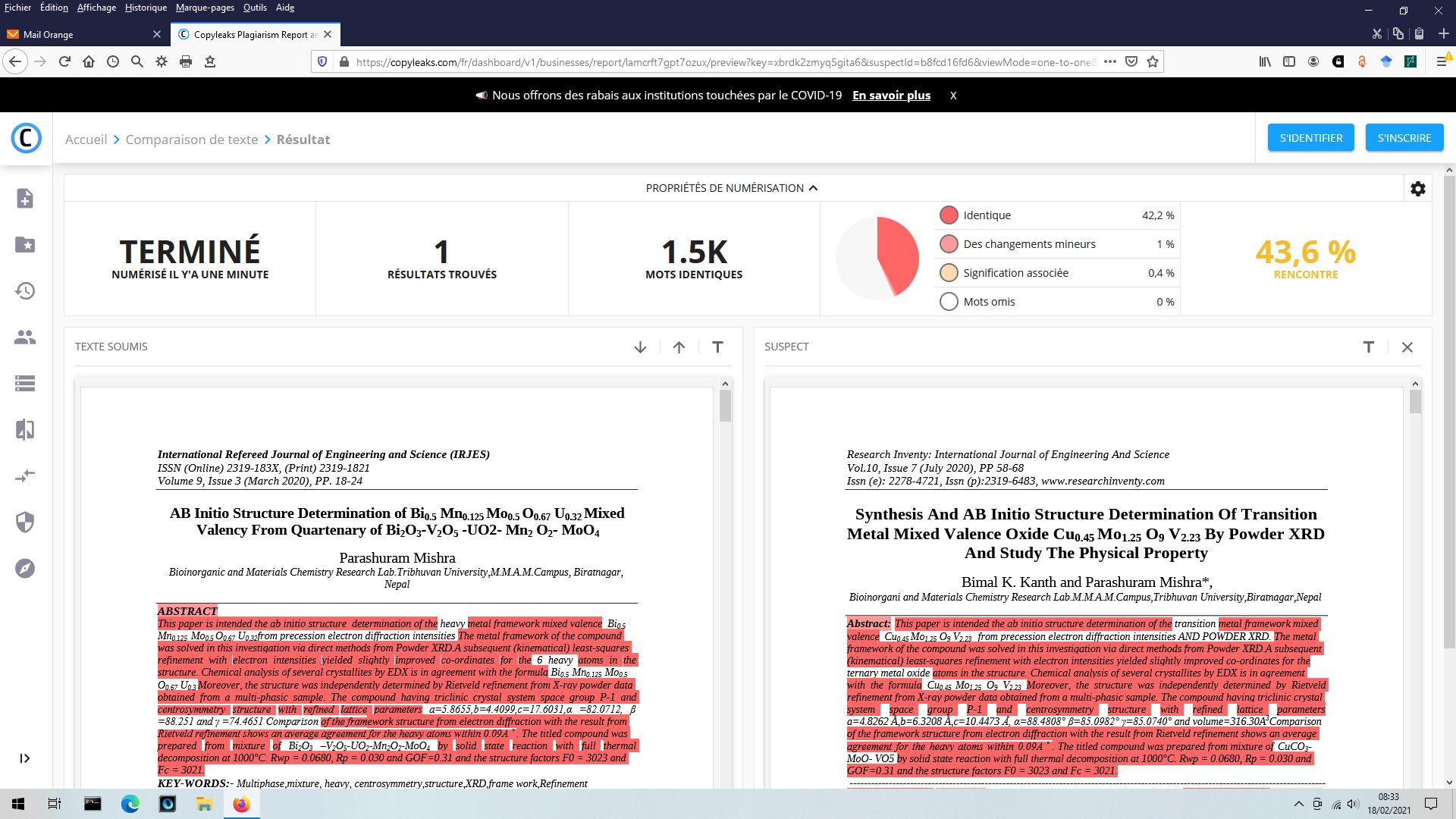Toggle the Identique match filter circle
The width and height of the screenshot is (1456, 819).
coord(949,215)
